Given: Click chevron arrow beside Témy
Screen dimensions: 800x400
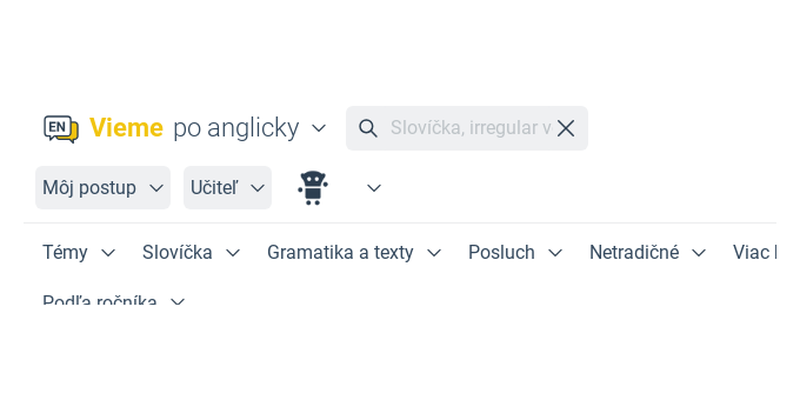Looking at the screenshot, I should 108,253.
